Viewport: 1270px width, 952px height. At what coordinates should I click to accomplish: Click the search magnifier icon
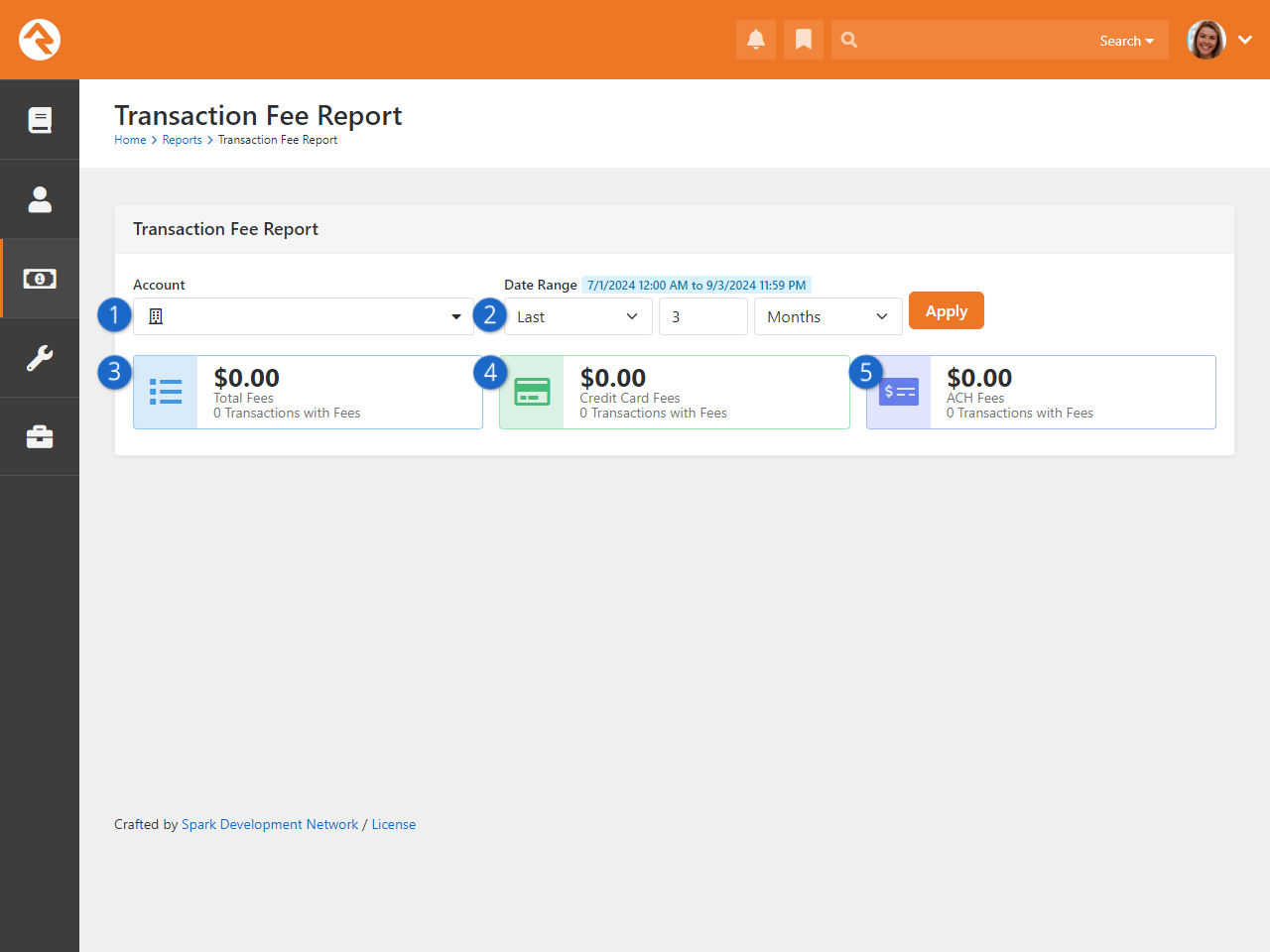(849, 40)
